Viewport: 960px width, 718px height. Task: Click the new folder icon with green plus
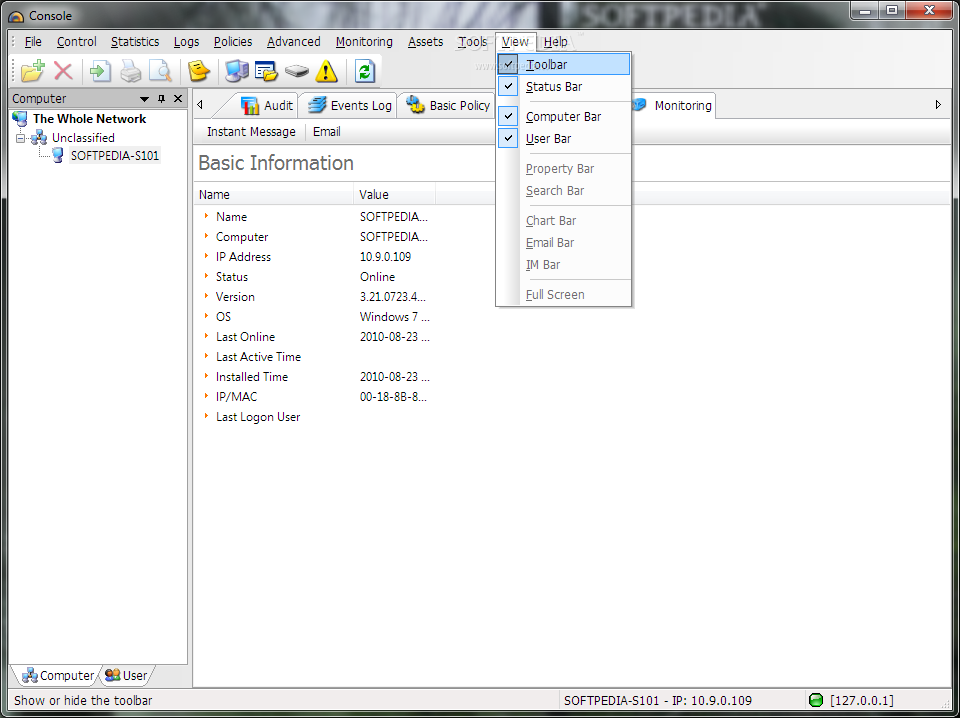pyautogui.click(x=32, y=71)
